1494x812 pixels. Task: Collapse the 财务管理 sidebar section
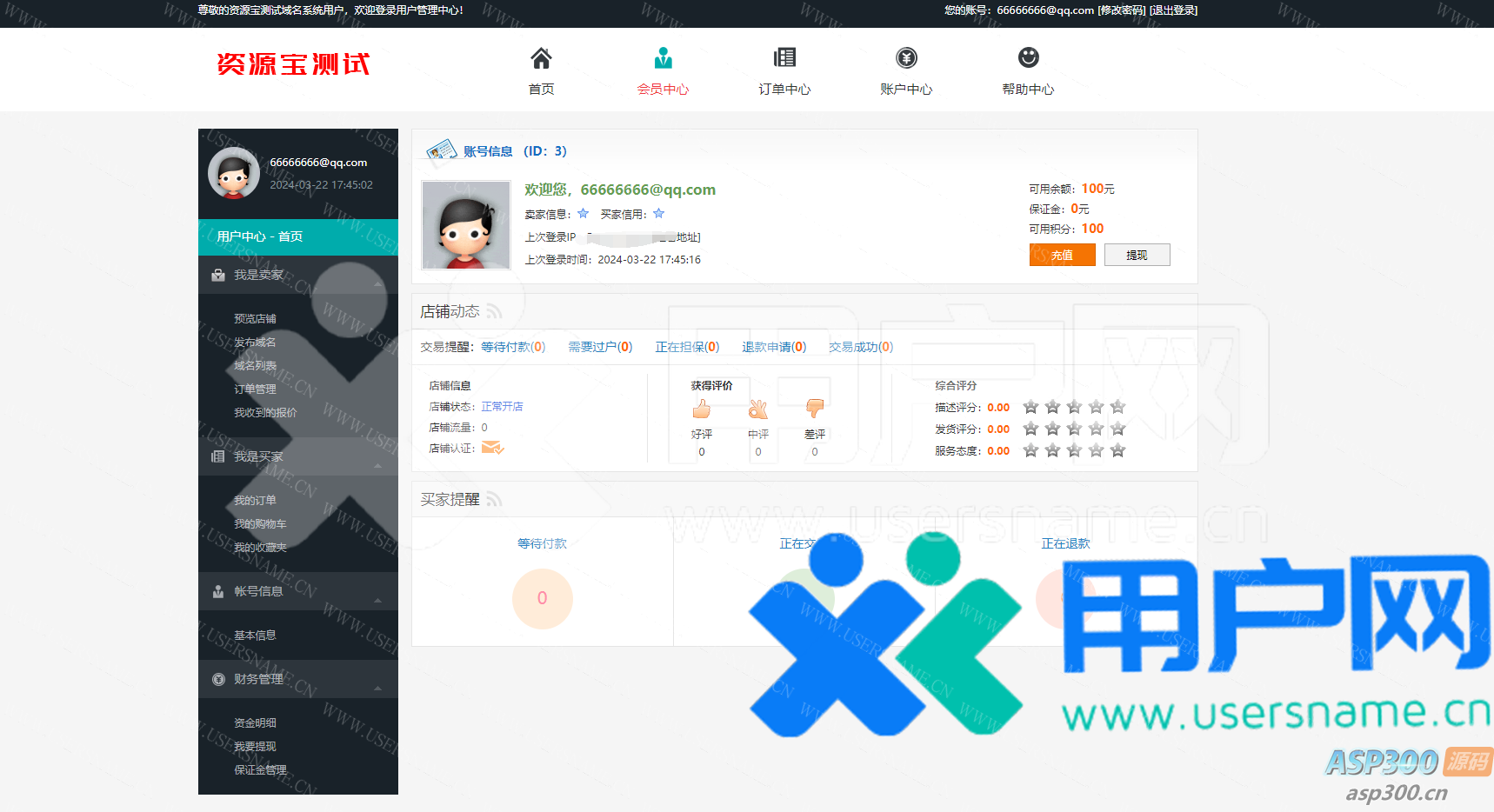[x=378, y=688]
